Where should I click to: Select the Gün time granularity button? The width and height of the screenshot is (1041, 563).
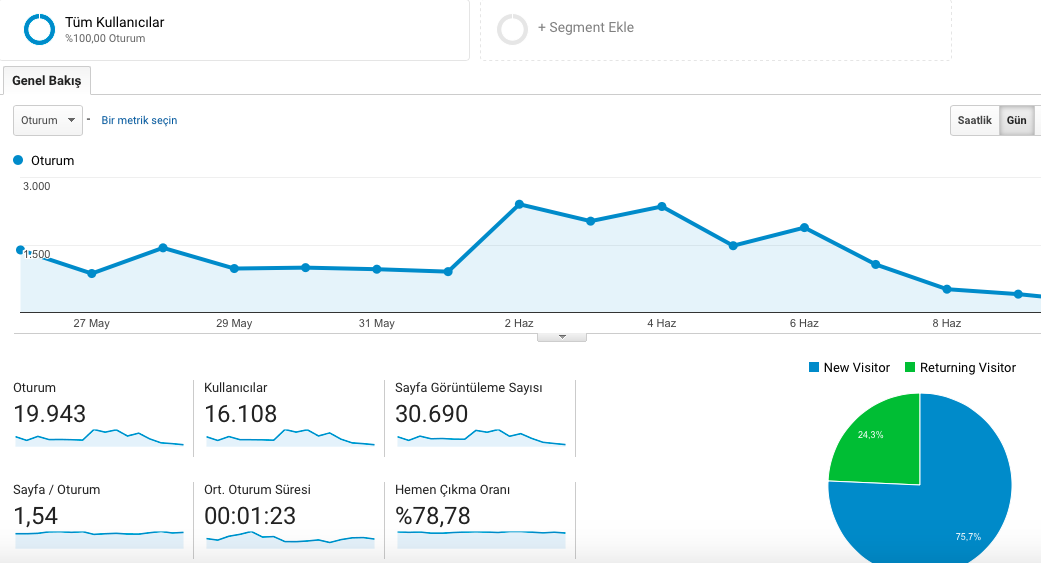1016,120
